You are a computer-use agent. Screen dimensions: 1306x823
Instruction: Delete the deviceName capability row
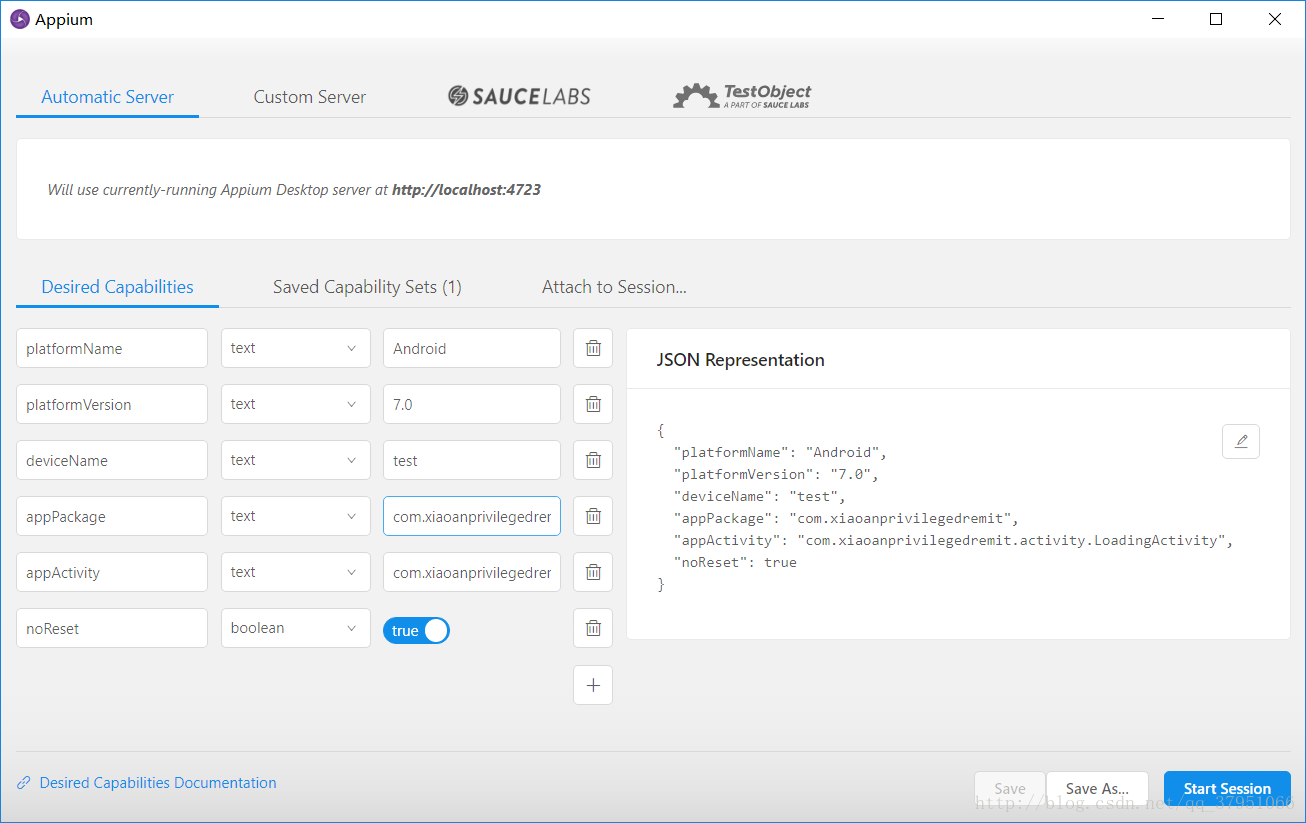[x=593, y=460]
